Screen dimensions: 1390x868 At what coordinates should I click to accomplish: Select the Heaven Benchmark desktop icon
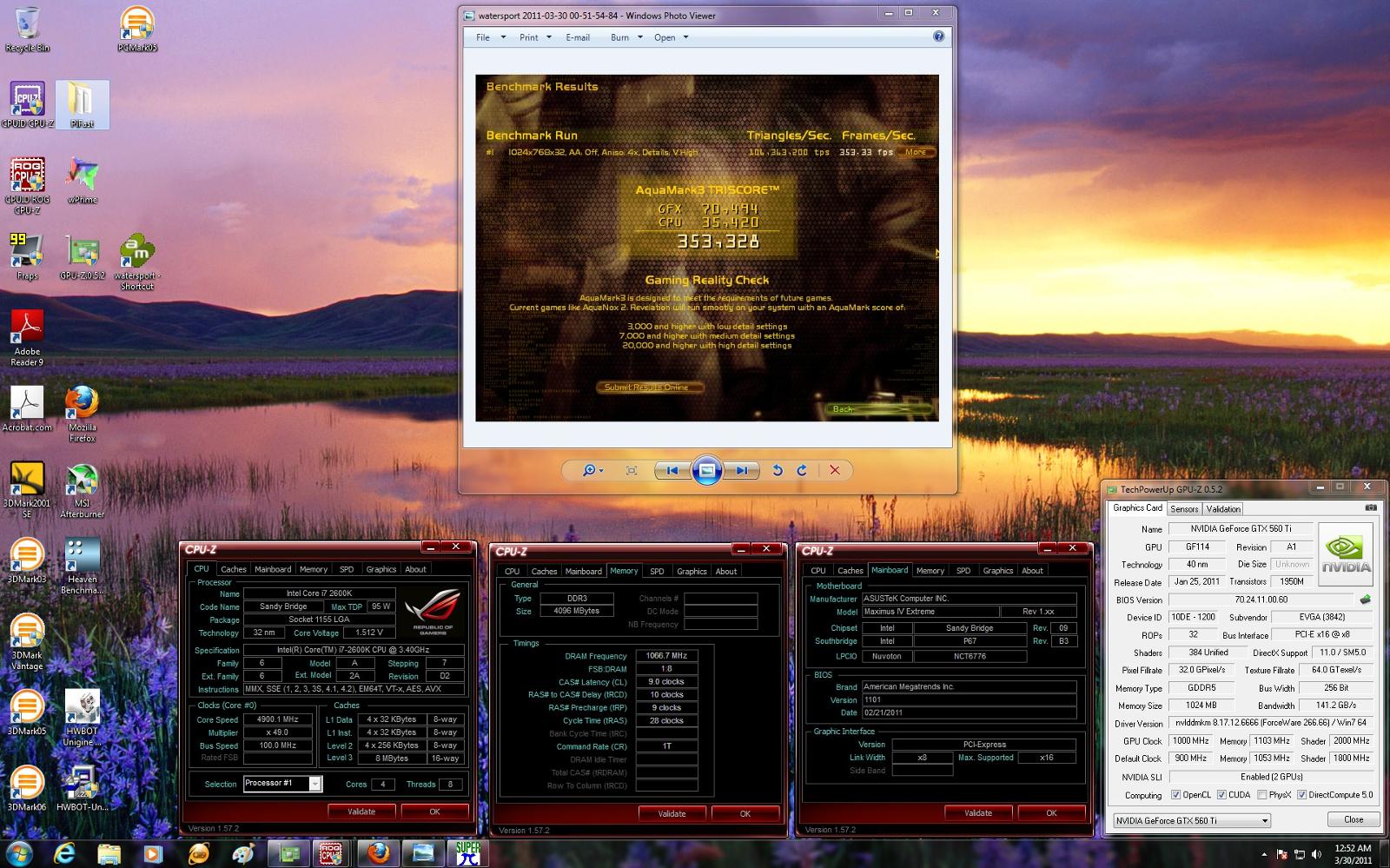(82, 567)
